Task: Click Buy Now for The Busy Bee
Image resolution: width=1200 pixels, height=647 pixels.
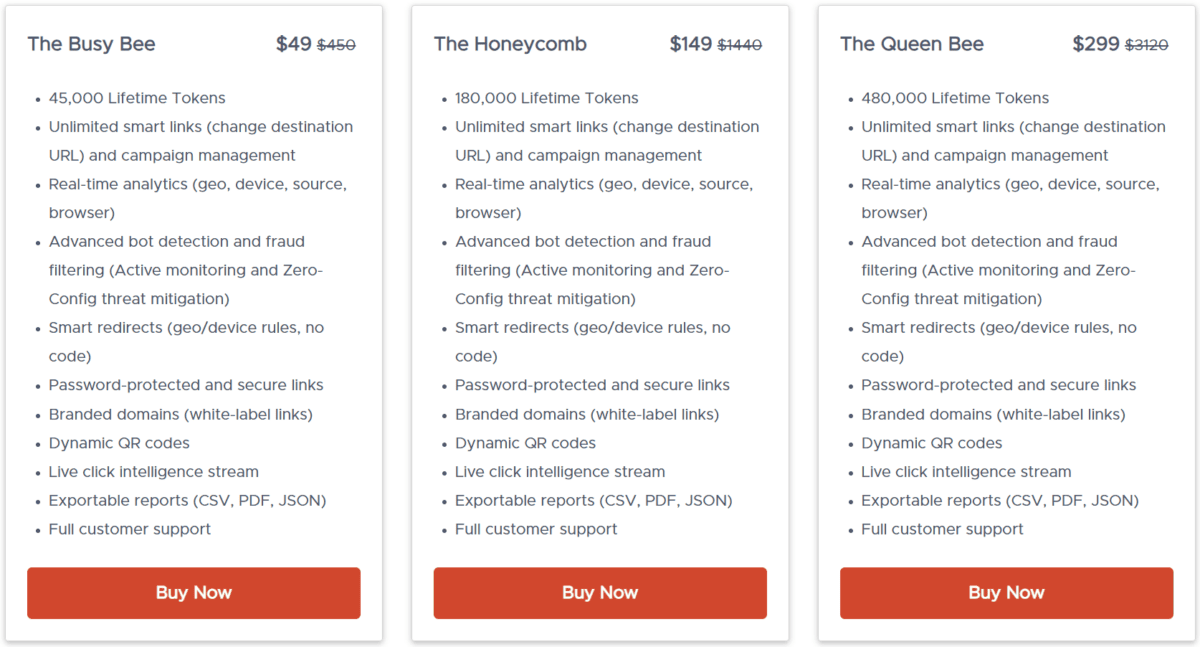Action: coord(193,593)
